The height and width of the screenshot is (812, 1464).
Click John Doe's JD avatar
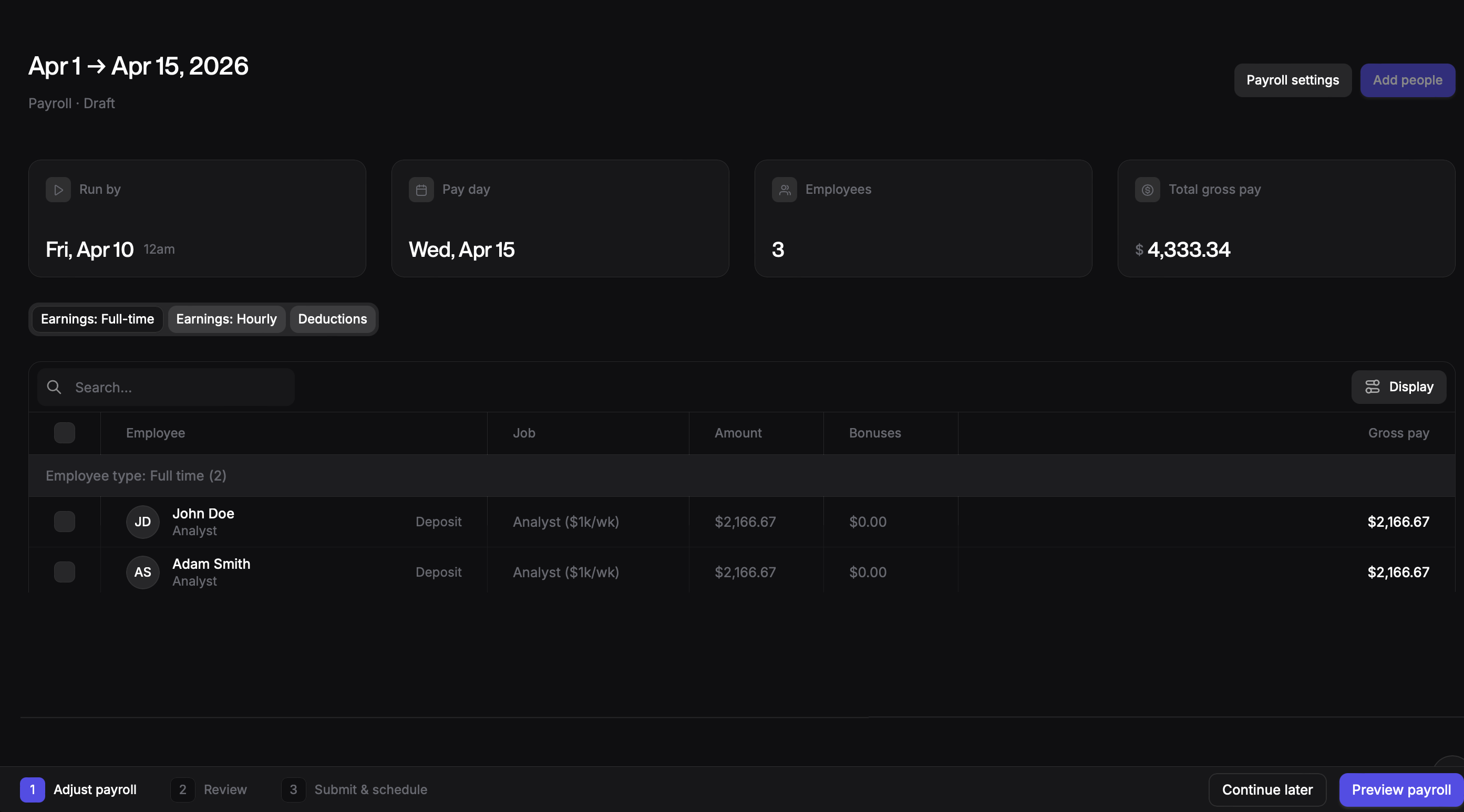(142, 522)
